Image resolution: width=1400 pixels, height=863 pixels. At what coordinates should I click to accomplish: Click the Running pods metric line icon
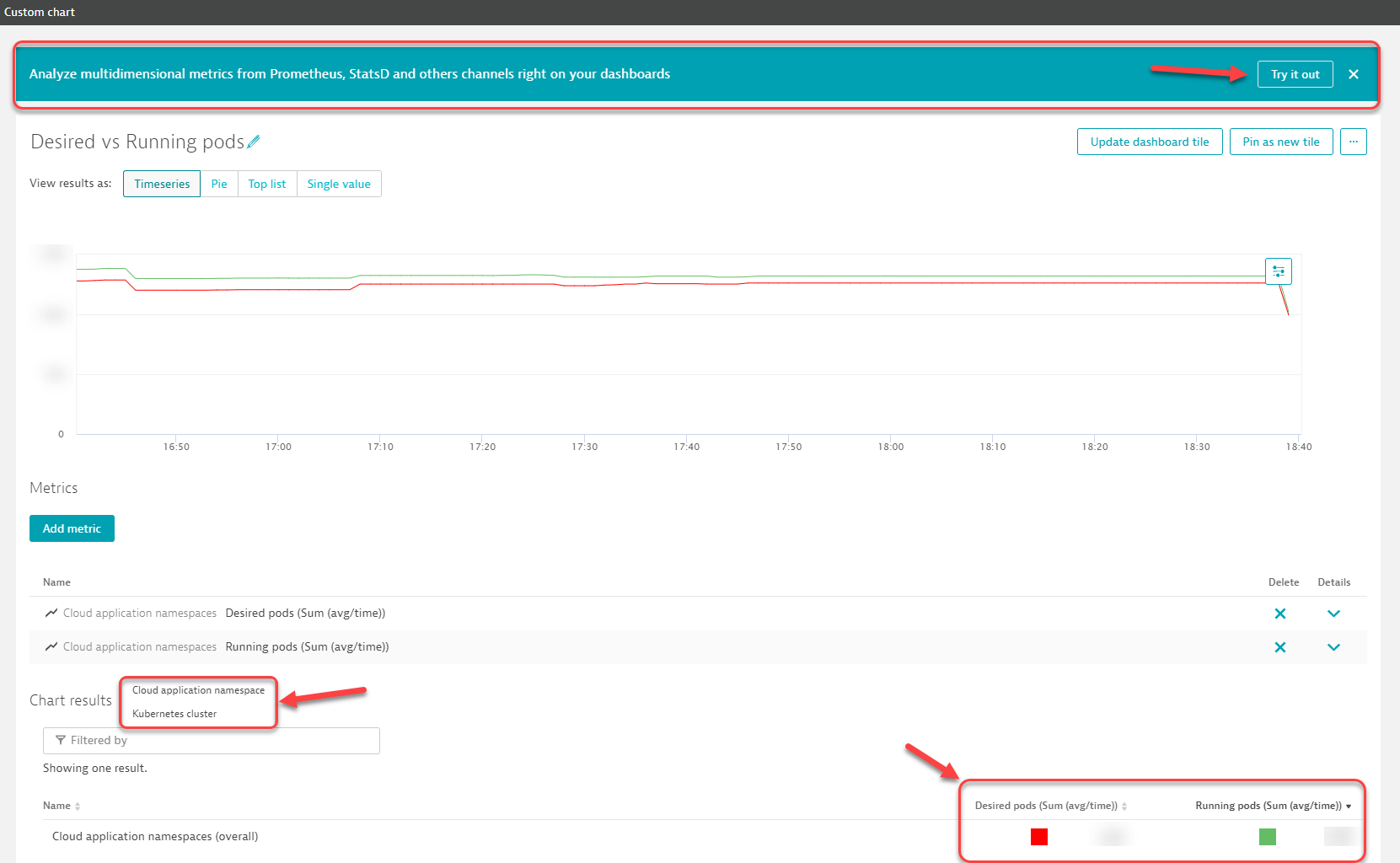coord(51,646)
